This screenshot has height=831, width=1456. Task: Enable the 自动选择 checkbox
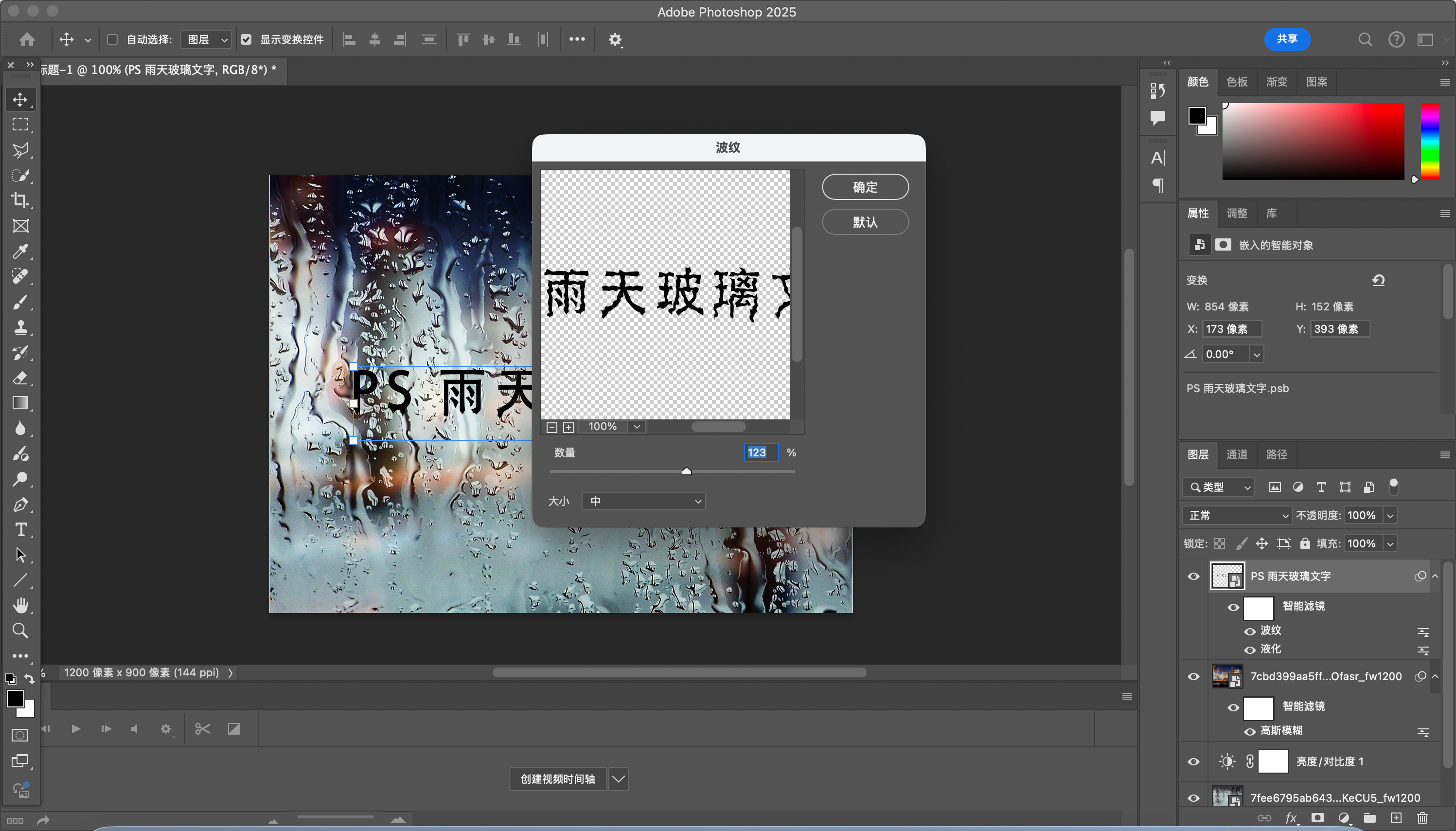click(112, 39)
